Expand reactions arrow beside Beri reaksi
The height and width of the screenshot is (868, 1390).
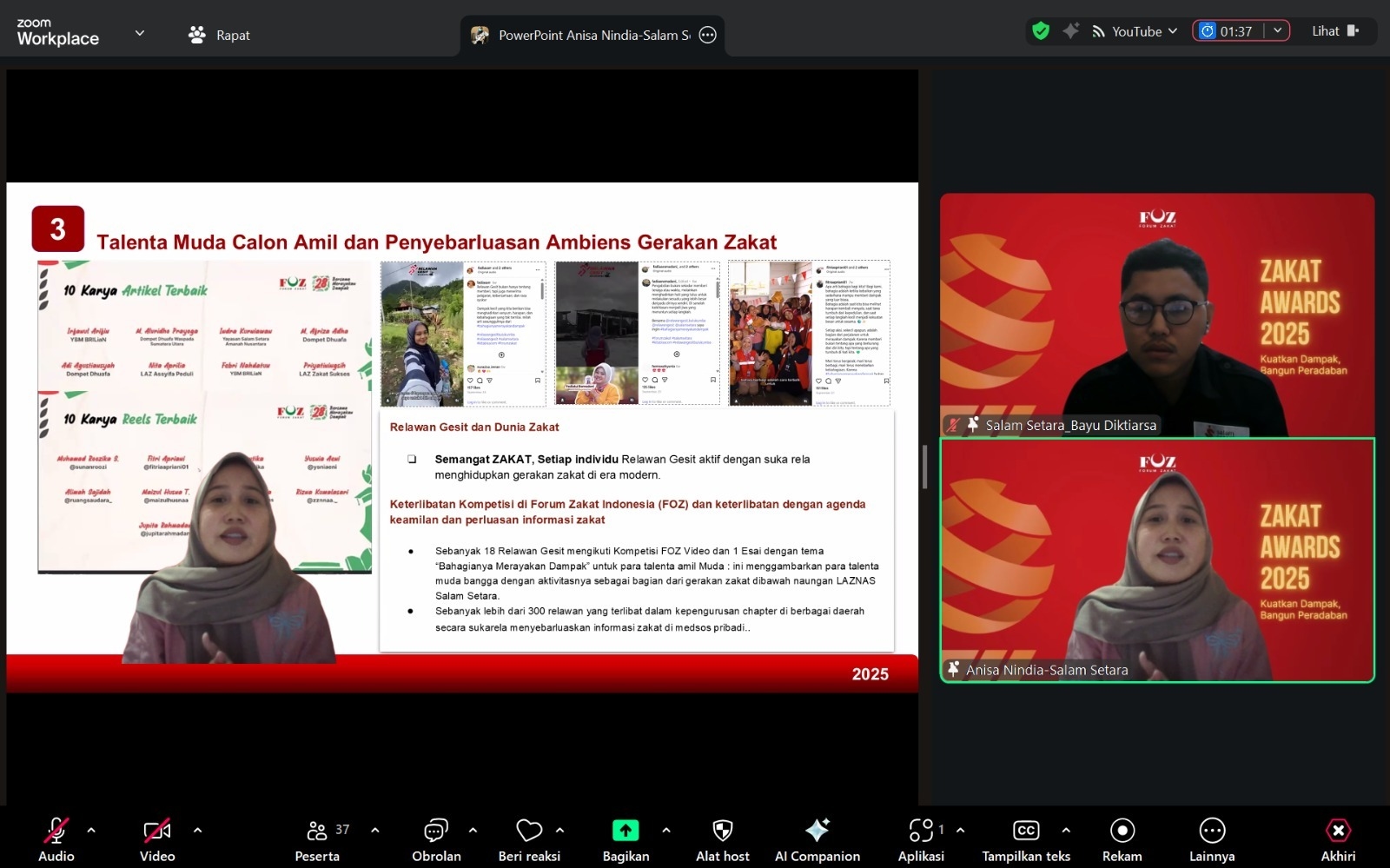[x=559, y=831]
